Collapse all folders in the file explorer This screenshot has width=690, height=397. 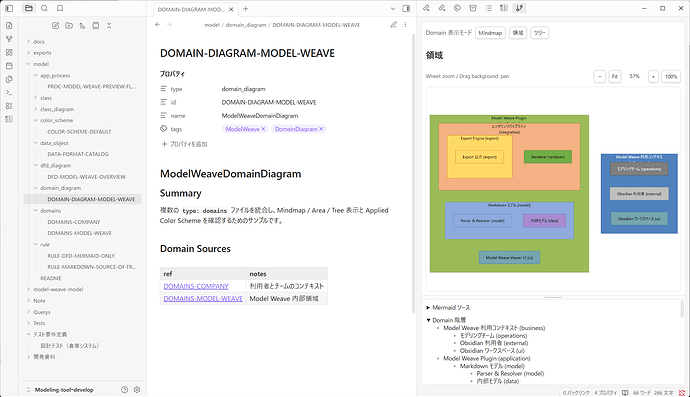click(109, 26)
